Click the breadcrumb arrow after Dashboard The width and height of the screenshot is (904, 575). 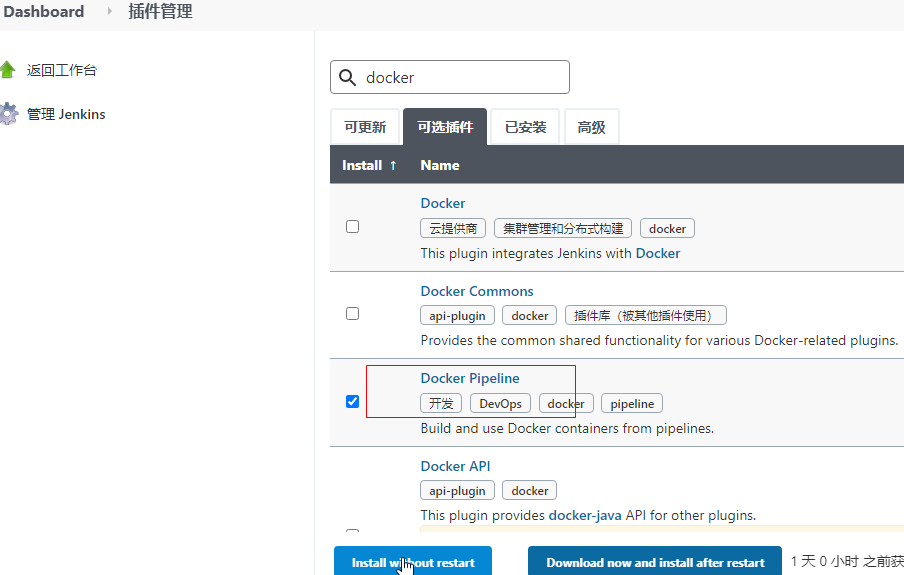pyautogui.click(x=110, y=12)
